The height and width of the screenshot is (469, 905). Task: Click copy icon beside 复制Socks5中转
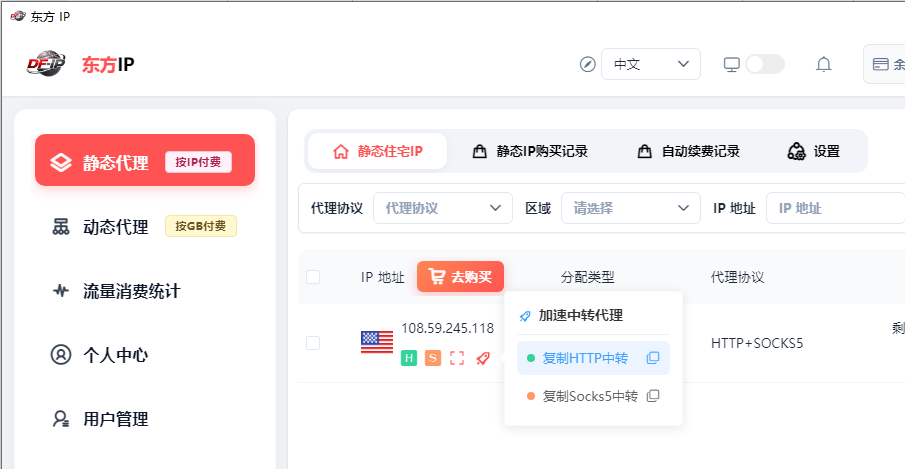pos(653,396)
